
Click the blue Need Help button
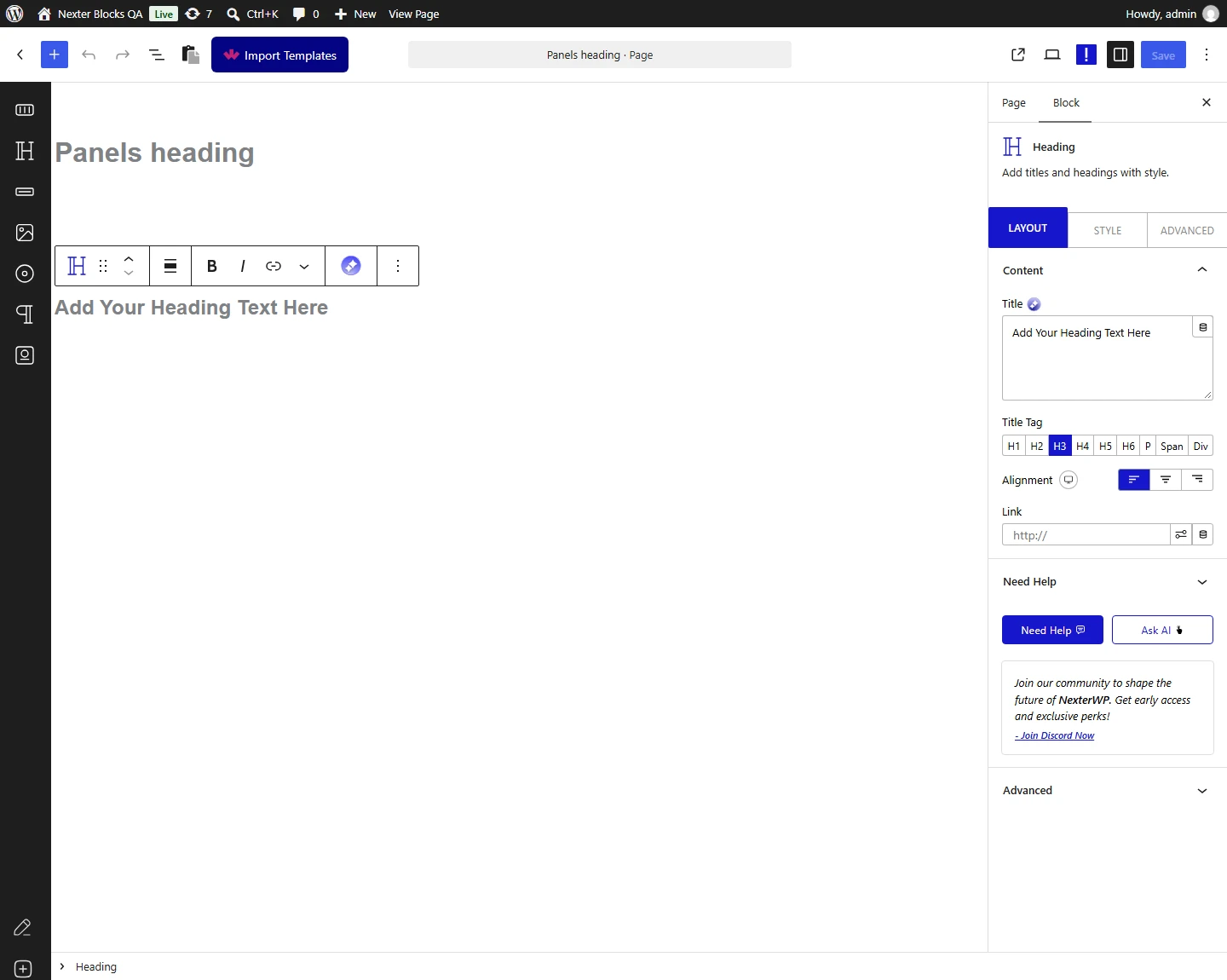click(x=1052, y=630)
